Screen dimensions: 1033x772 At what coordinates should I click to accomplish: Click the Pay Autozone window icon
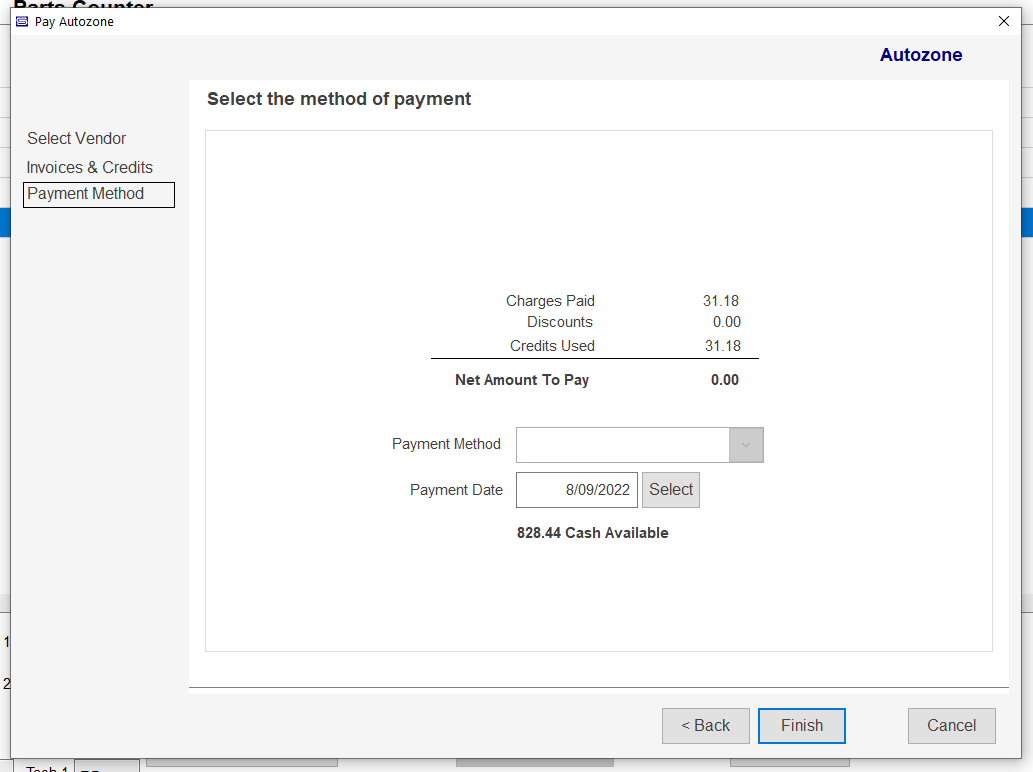pos(22,22)
